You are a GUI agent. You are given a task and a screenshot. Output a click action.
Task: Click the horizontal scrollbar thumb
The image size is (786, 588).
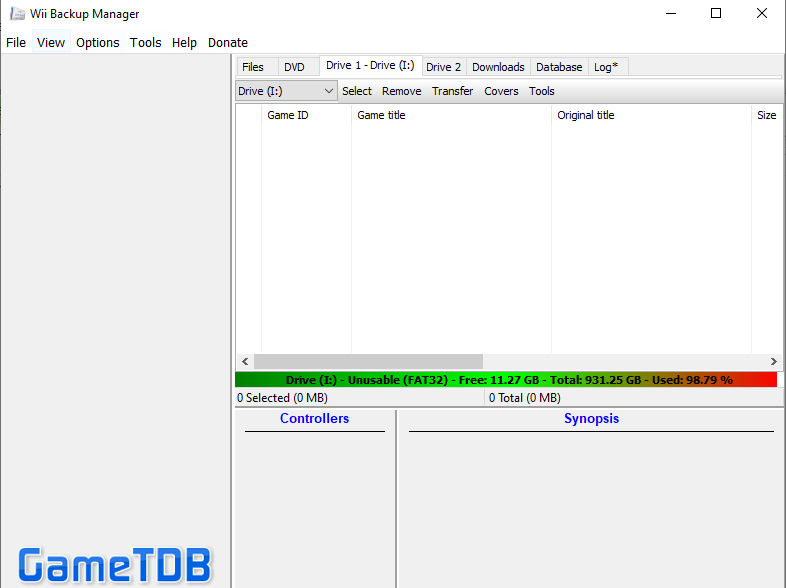coord(368,361)
